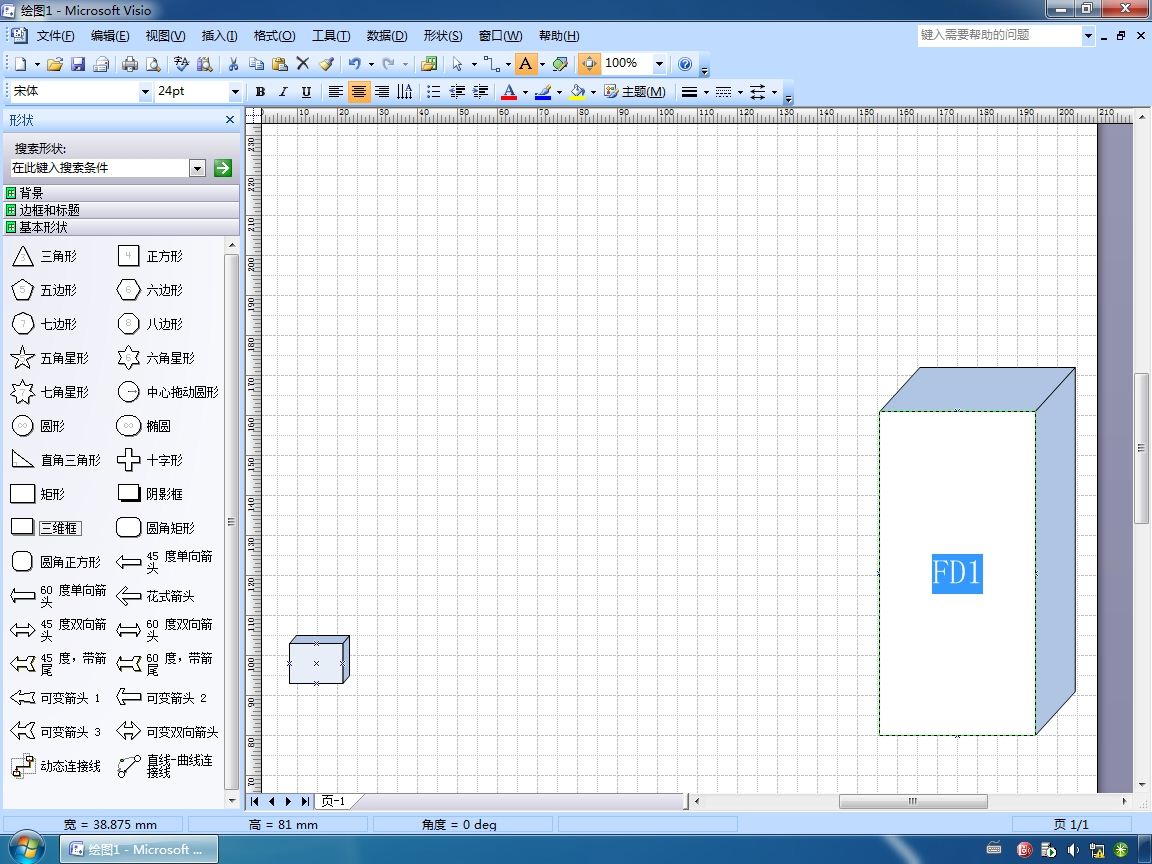This screenshot has height=864, width=1152.
Task: Open the zoom level dropdown
Action: pyautogui.click(x=659, y=64)
